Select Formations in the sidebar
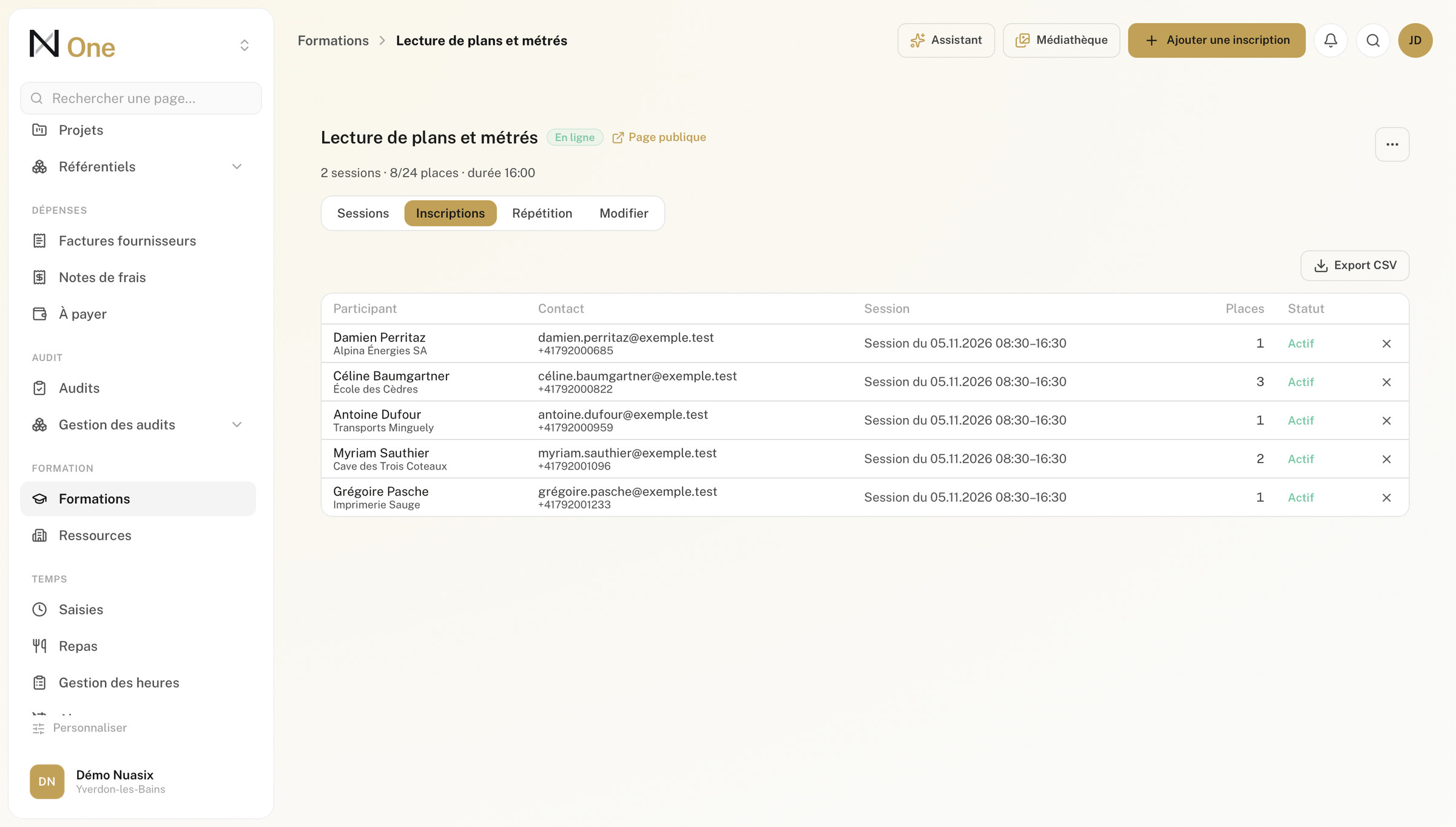This screenshot has height=827, width=1456. pyautogui.click(x=138, y=499)
